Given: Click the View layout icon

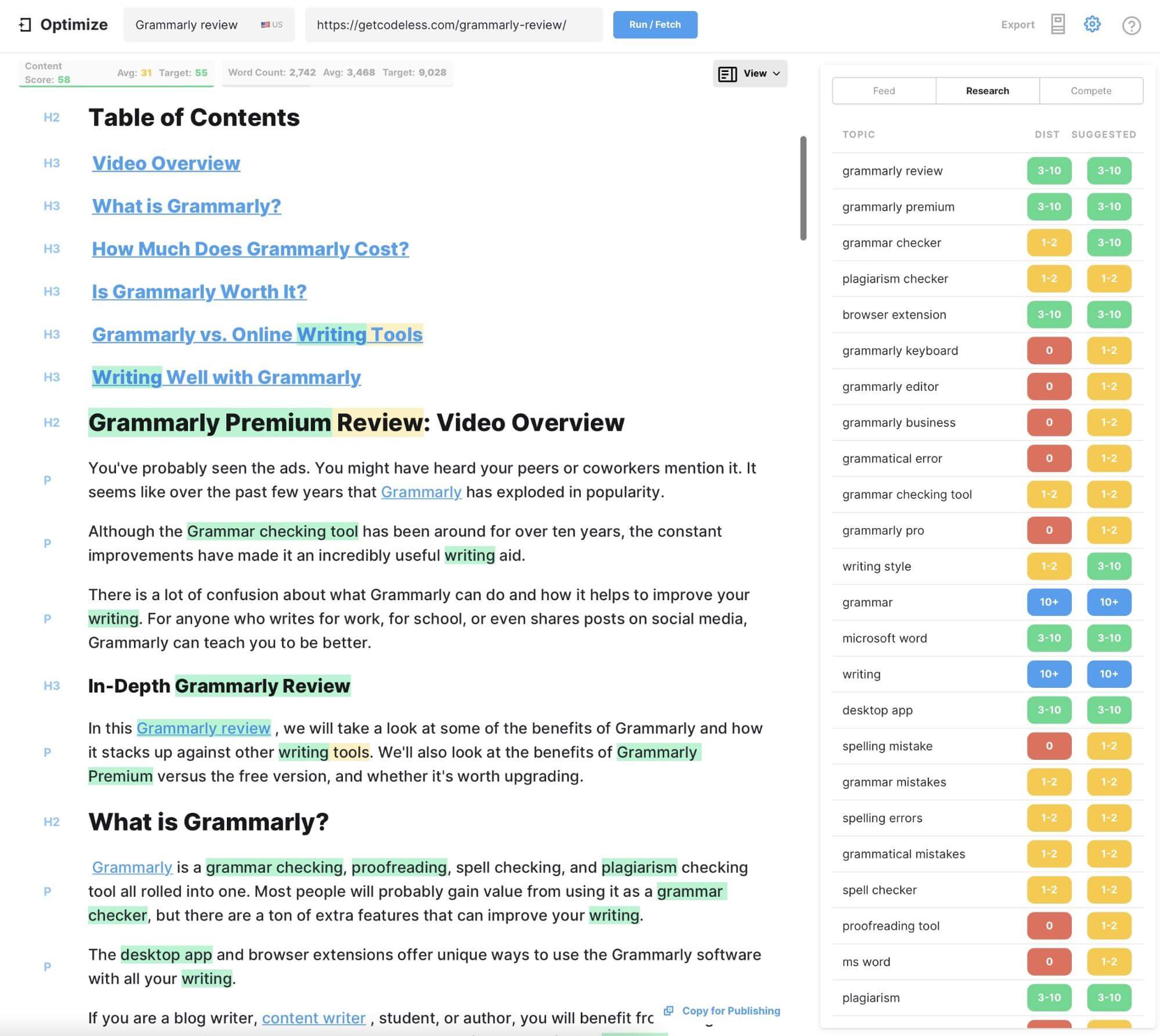Looking at the screenshot, I should click(727, 74).
